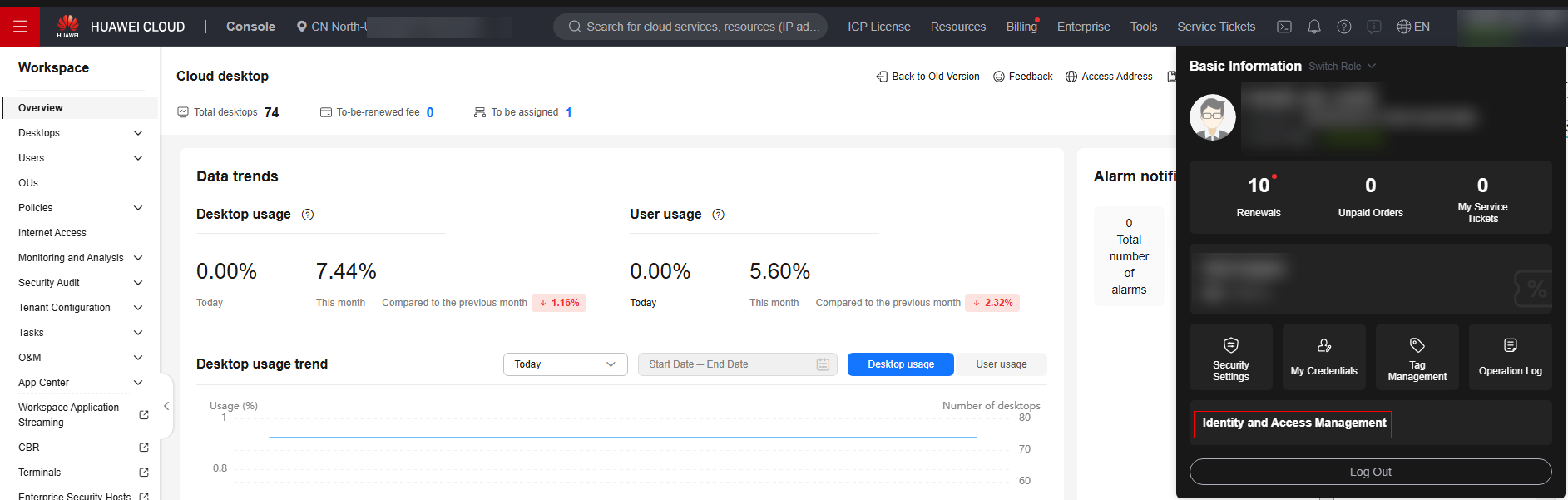Click the Tag Management tag icon

tap(1417, 345)
